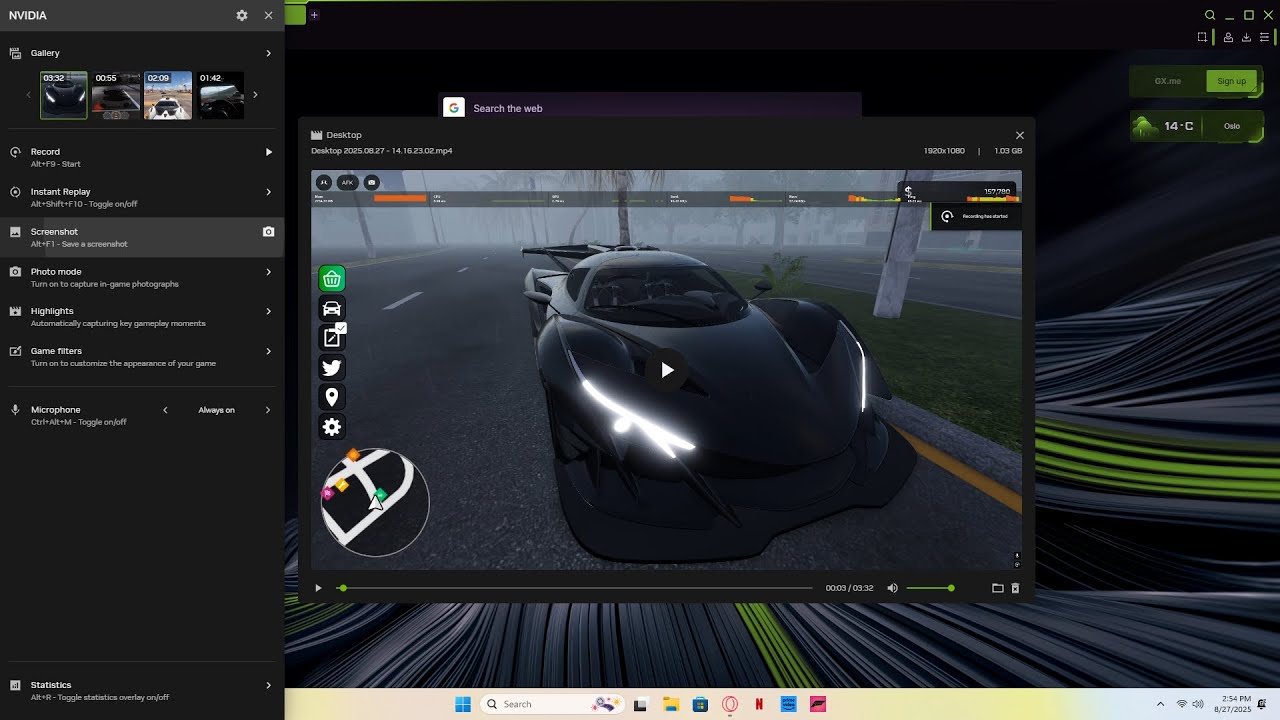The width and height of the screenshot is (1280, 720).
Task: Click the GX.me link
Action: [1167, 81]
